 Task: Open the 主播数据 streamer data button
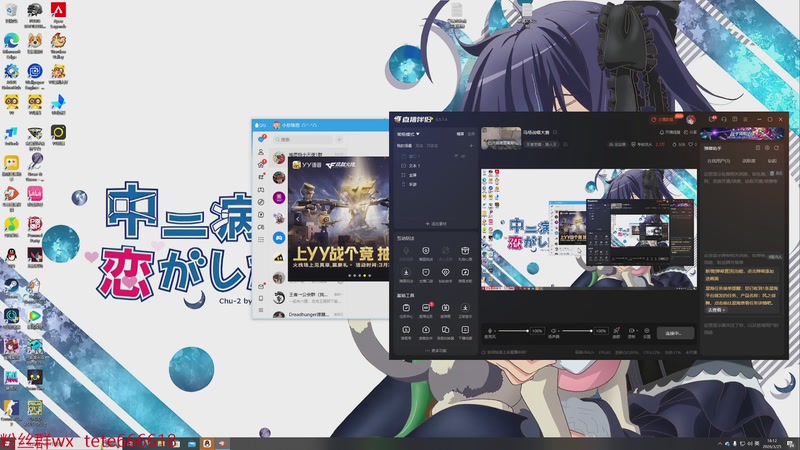click(x=663, y=119)
